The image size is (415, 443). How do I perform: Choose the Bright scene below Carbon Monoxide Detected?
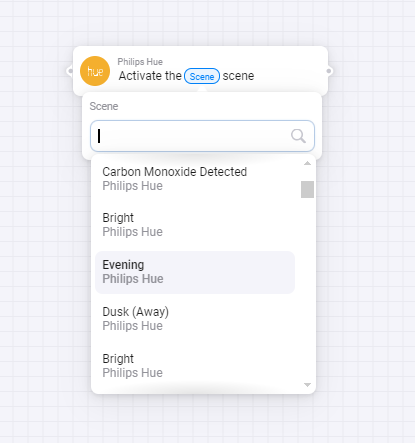[x=195, y=225]
